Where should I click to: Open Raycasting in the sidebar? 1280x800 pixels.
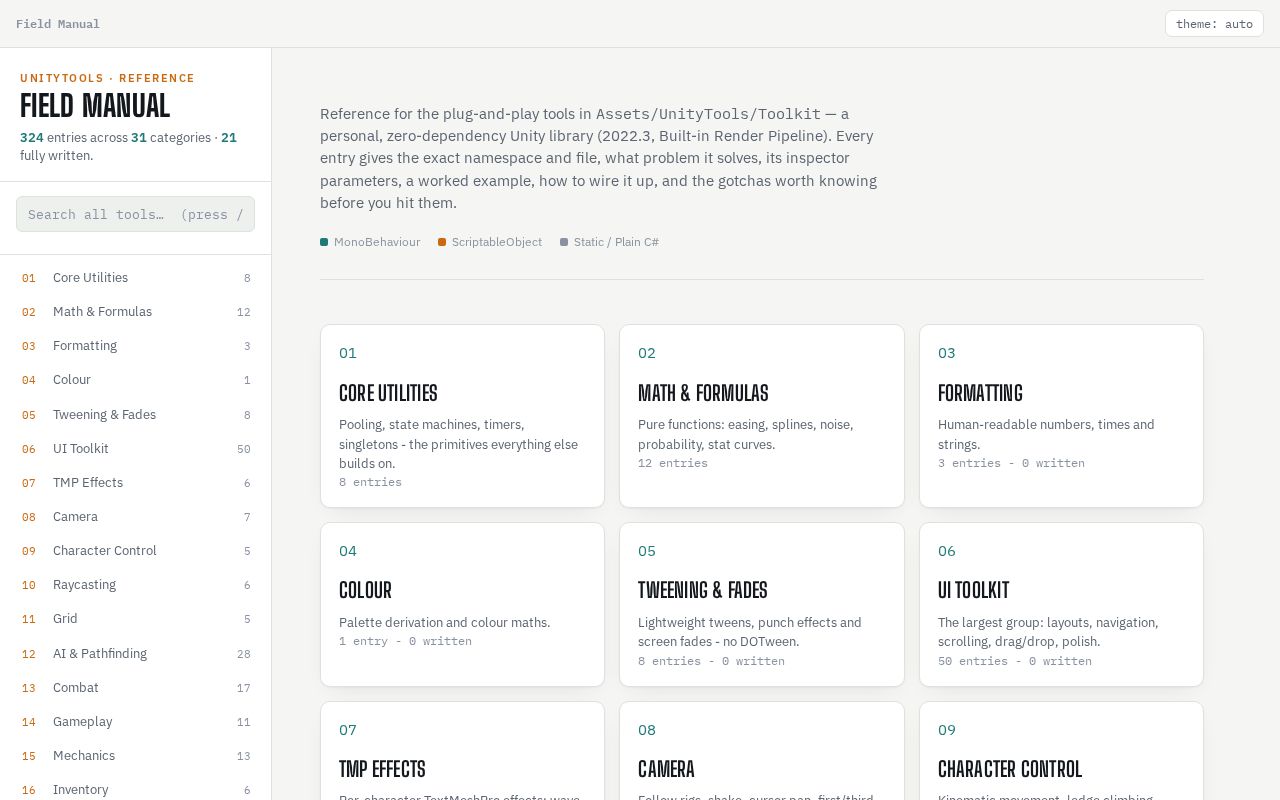[135, 585]
